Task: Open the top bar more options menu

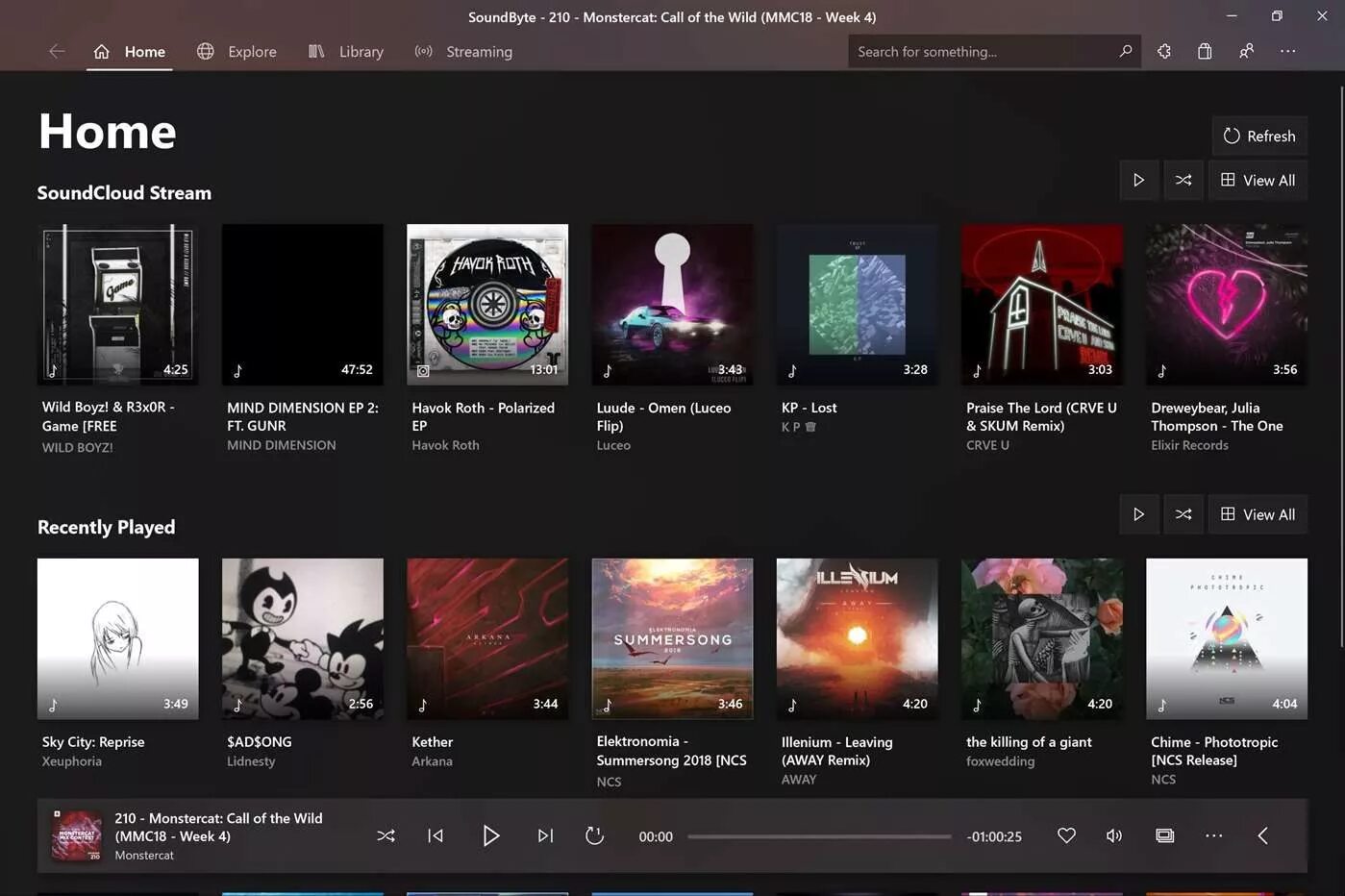Action: [1287, 51]
